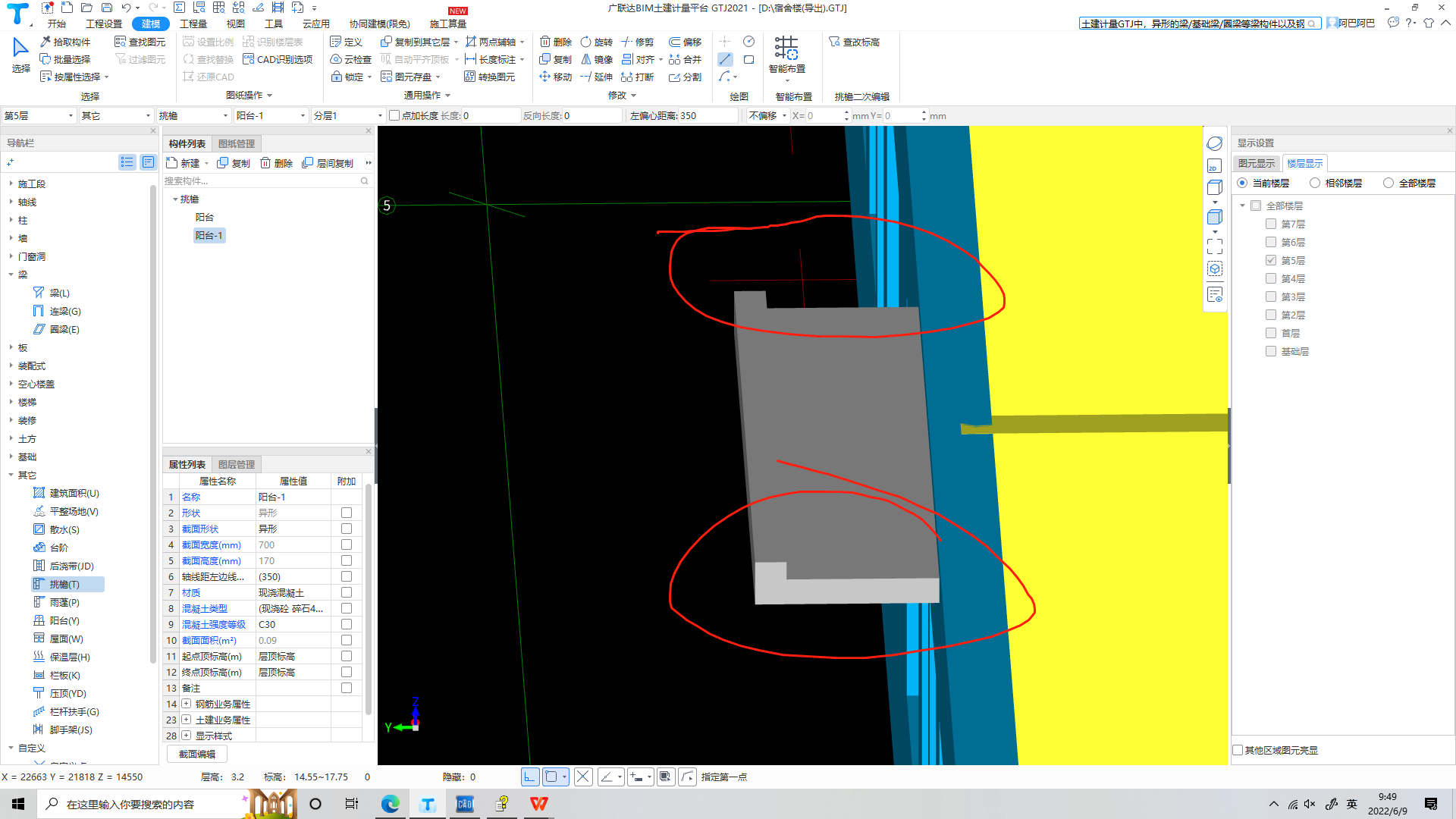Select the point draw tool
The image size is (1456, 819).
(725, 42)
